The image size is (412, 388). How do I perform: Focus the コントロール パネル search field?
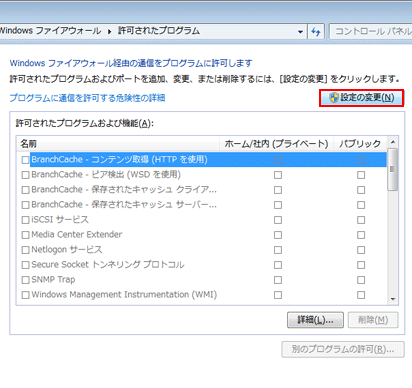point(371,32)
